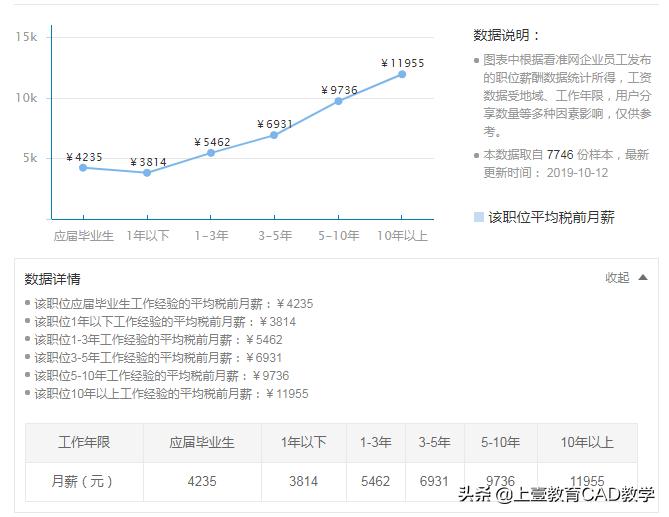Click the 数据说明 heading
This screenshot has height=517, width=669.
[x=506, y=35]
